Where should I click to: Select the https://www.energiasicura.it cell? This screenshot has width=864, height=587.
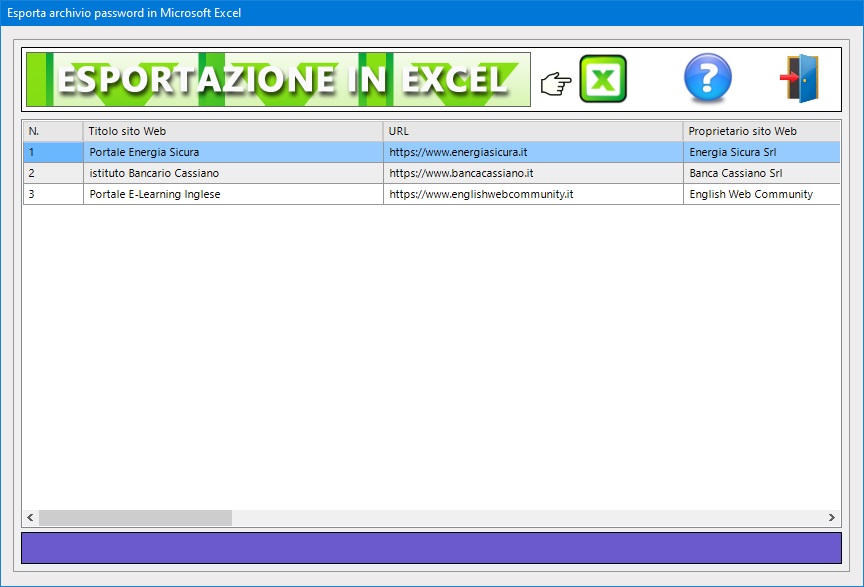coord(533,152)
